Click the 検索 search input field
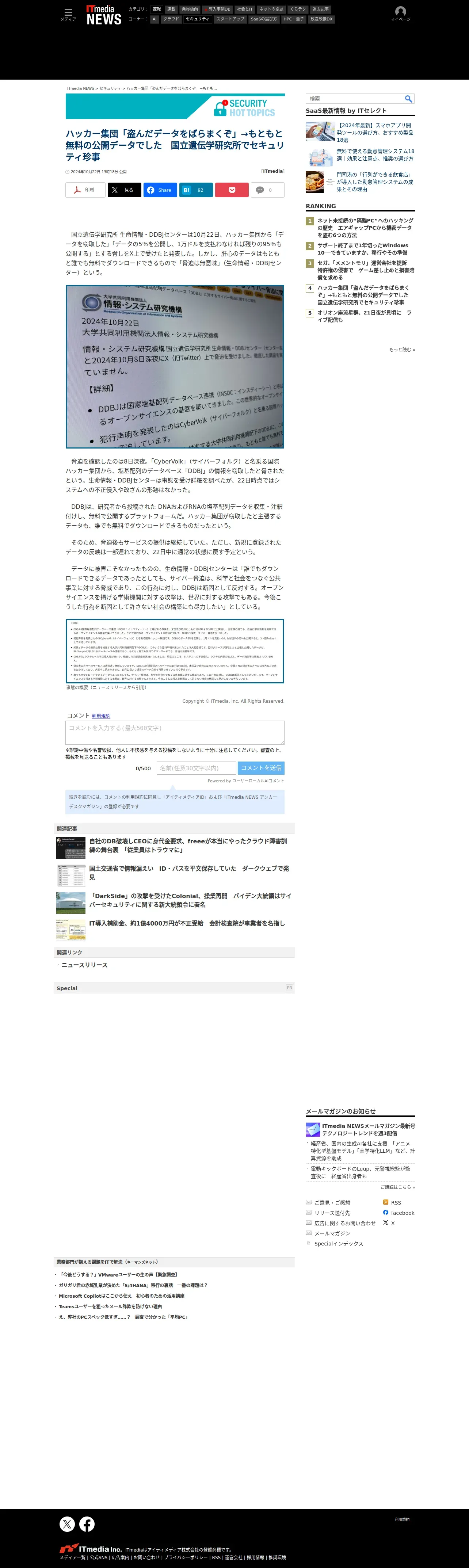469x1568 pixels. pyautogui.click(x=355, y=99)
